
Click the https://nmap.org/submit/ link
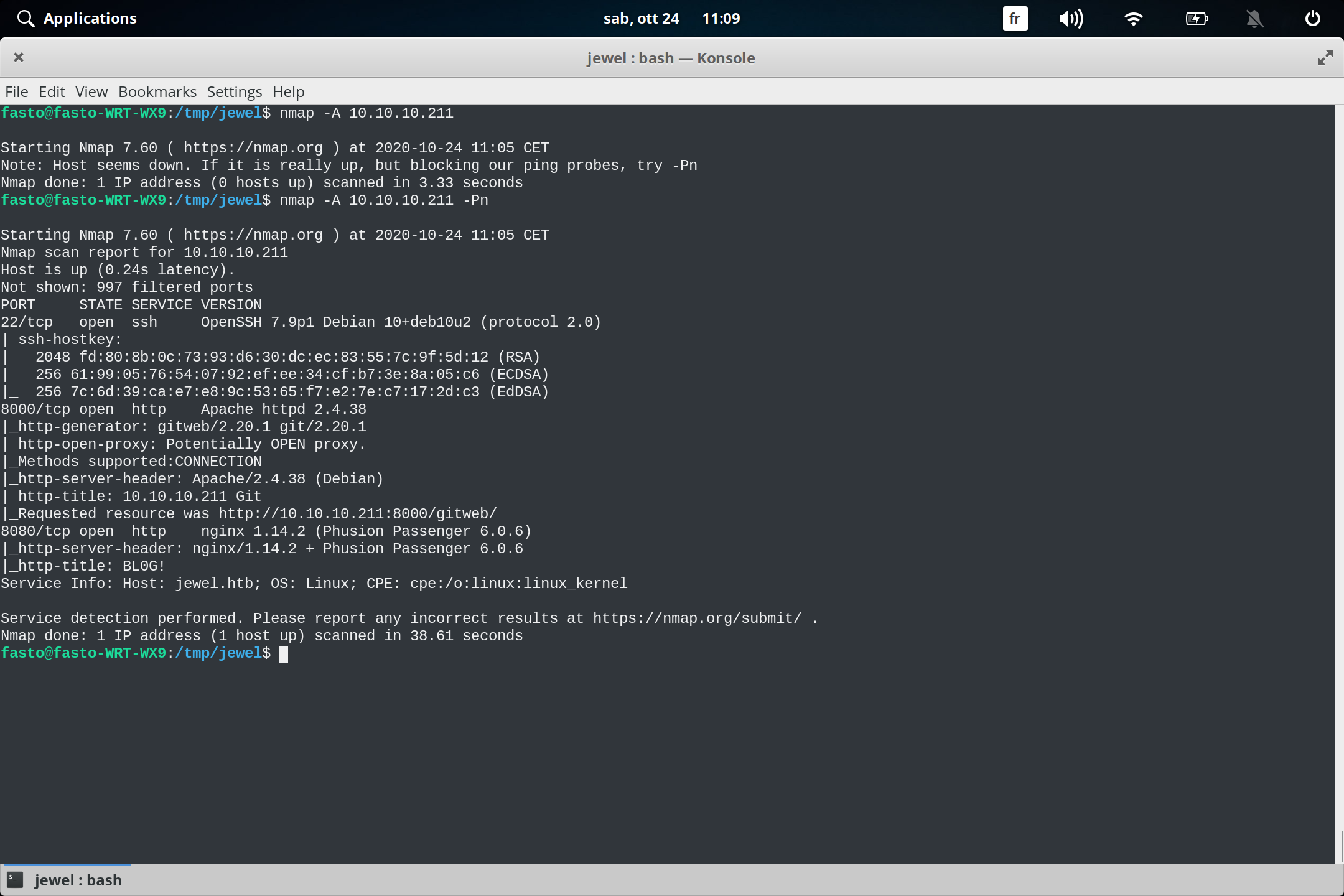pyautogui.click(x=696, y=617)
